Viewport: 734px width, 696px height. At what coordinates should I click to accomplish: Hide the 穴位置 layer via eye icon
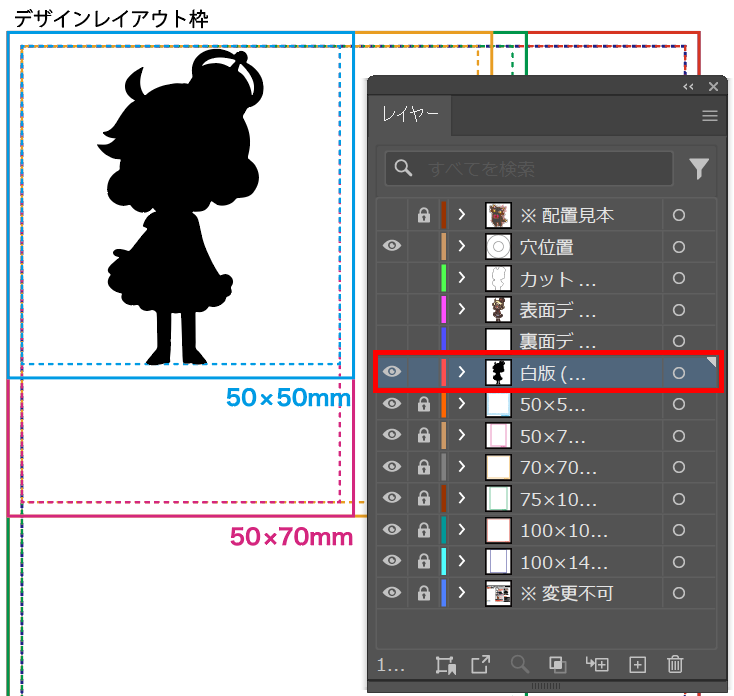point(392,246)
